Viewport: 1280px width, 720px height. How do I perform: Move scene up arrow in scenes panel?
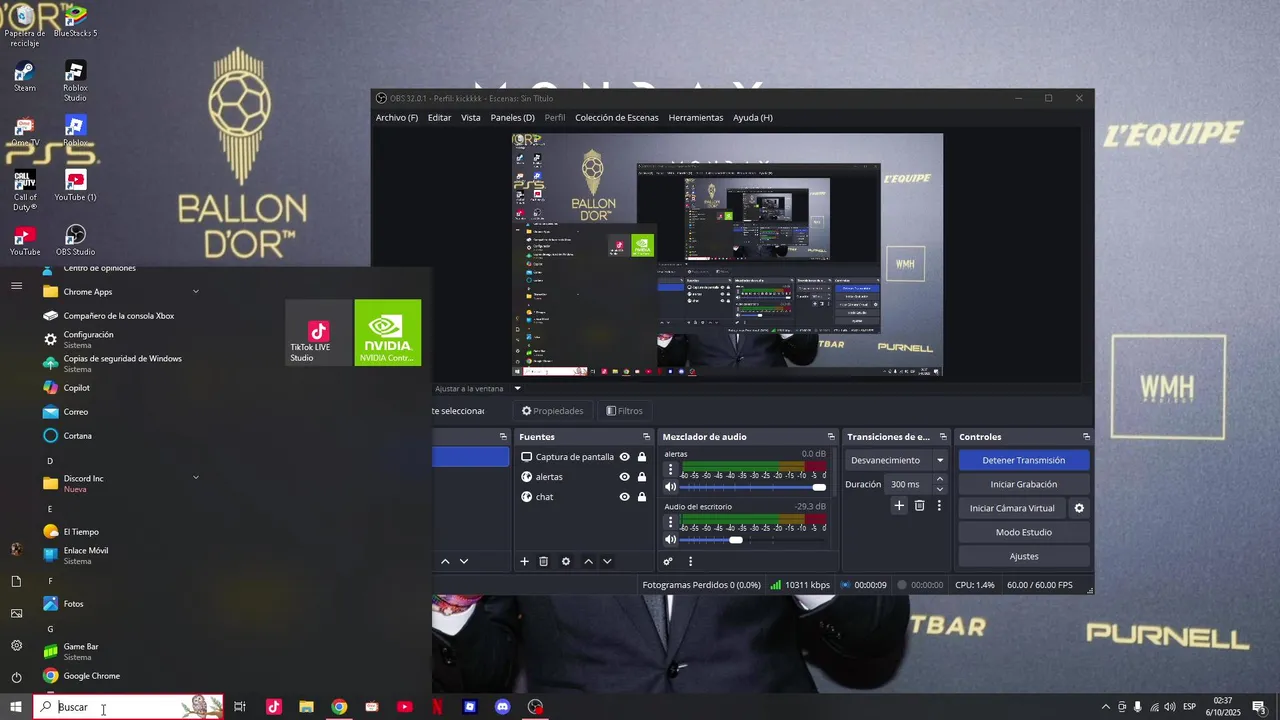tap(446, 562)
